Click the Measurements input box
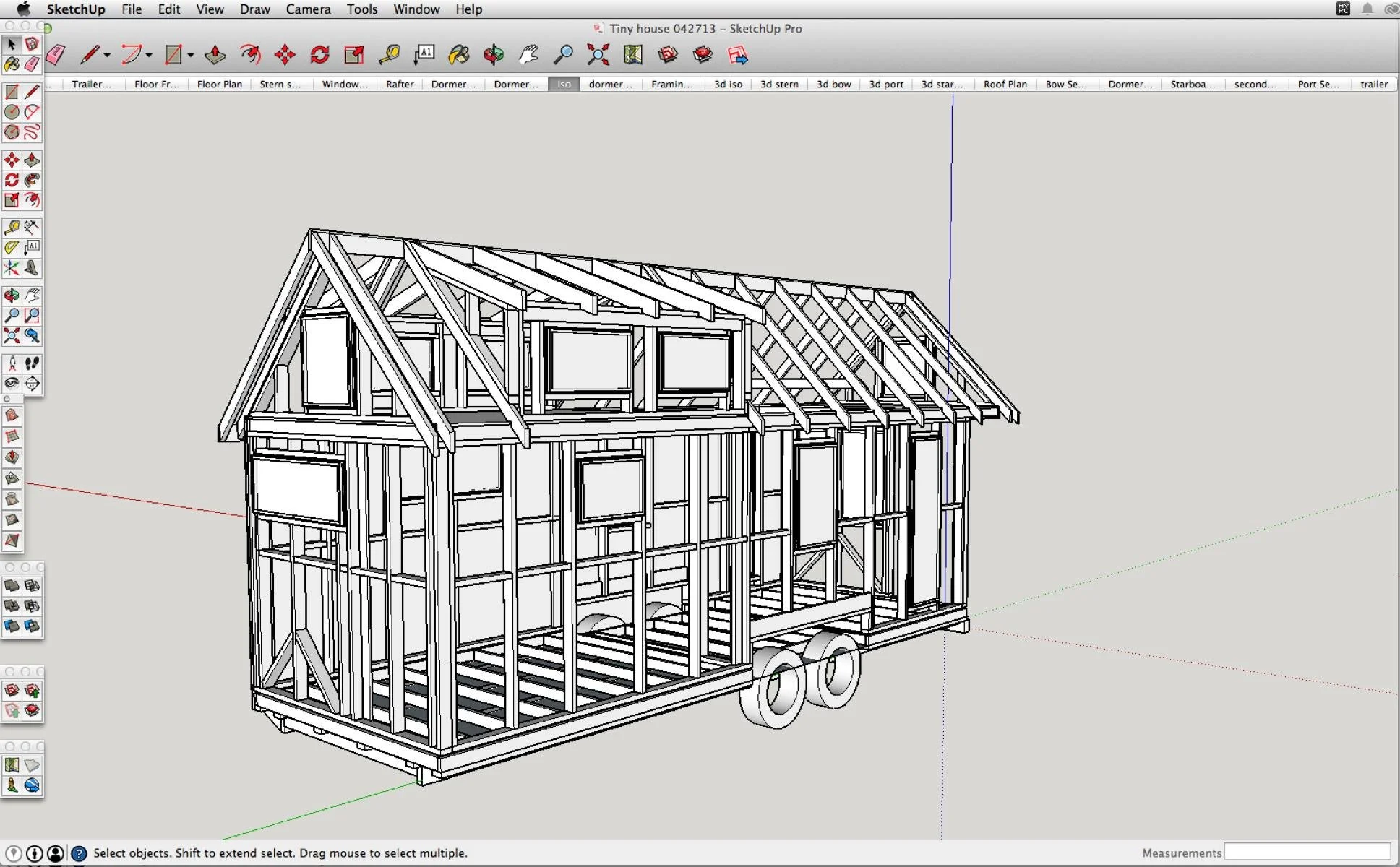 click(x=1307, y=853)
